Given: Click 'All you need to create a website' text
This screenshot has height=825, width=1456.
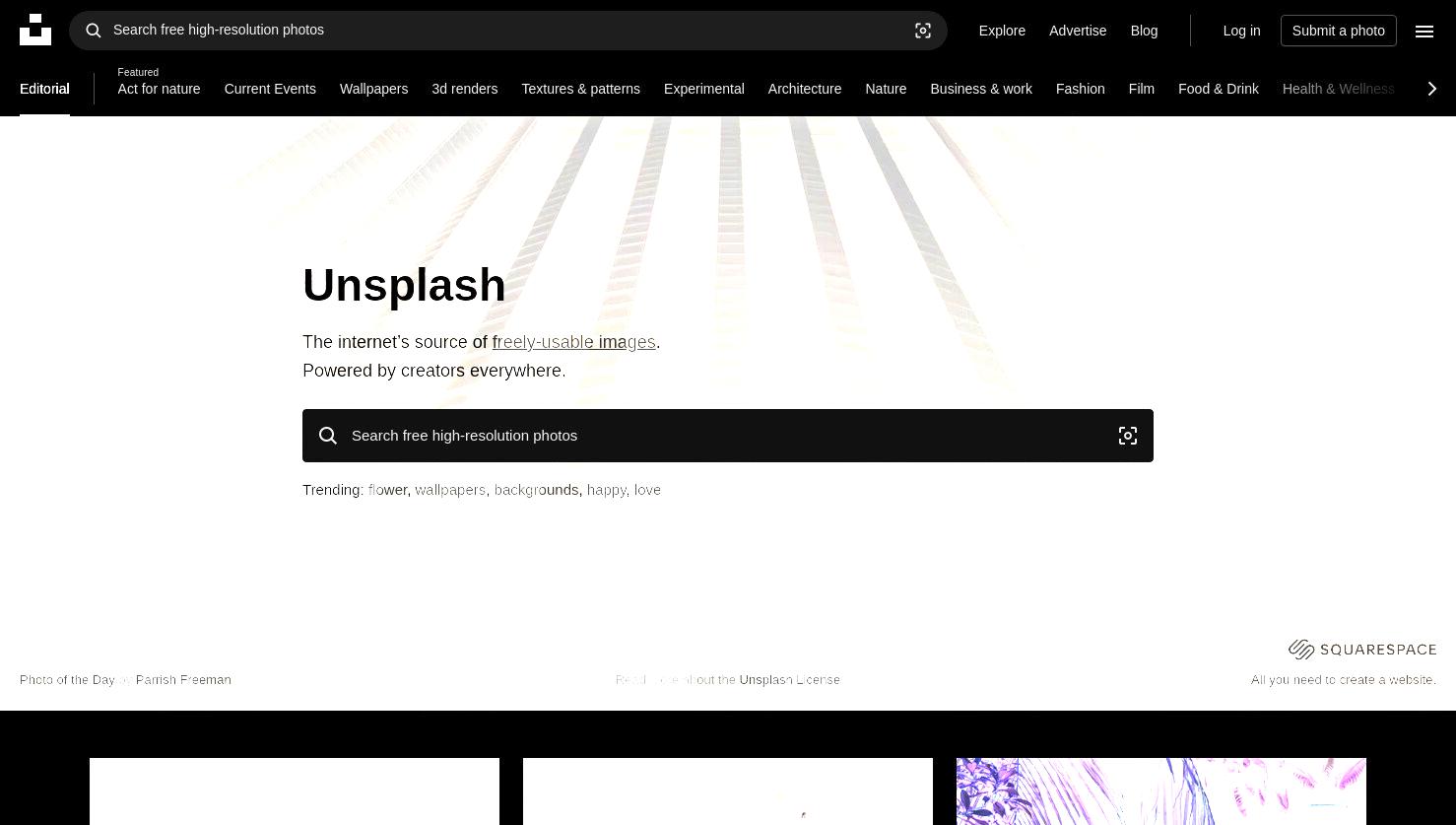Looking at the screenshot, I should pyautogui.click(x=1344, y=680).
